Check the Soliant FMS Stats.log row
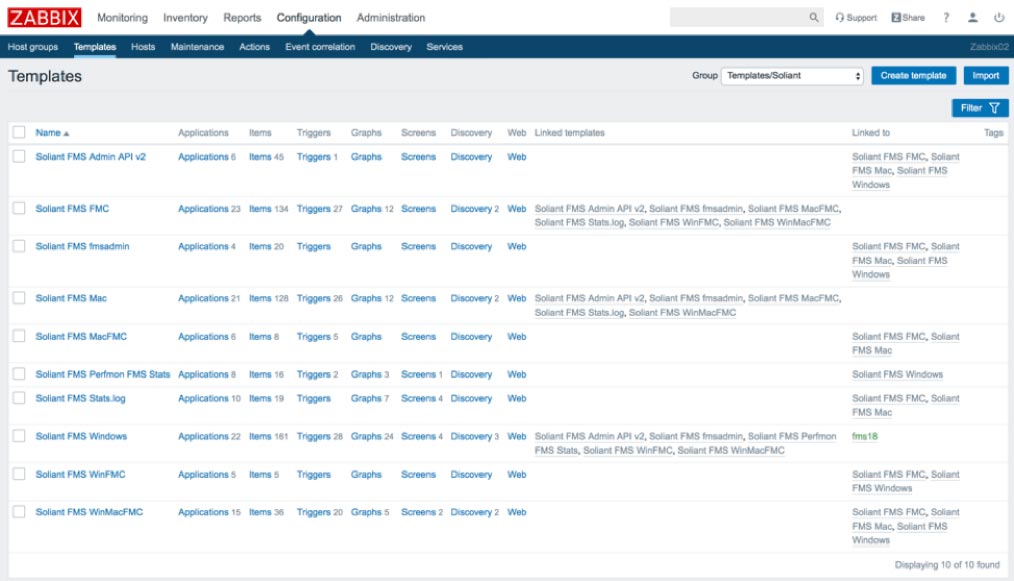The width and height of the screenshot is (1014, 581). [19, 397]
